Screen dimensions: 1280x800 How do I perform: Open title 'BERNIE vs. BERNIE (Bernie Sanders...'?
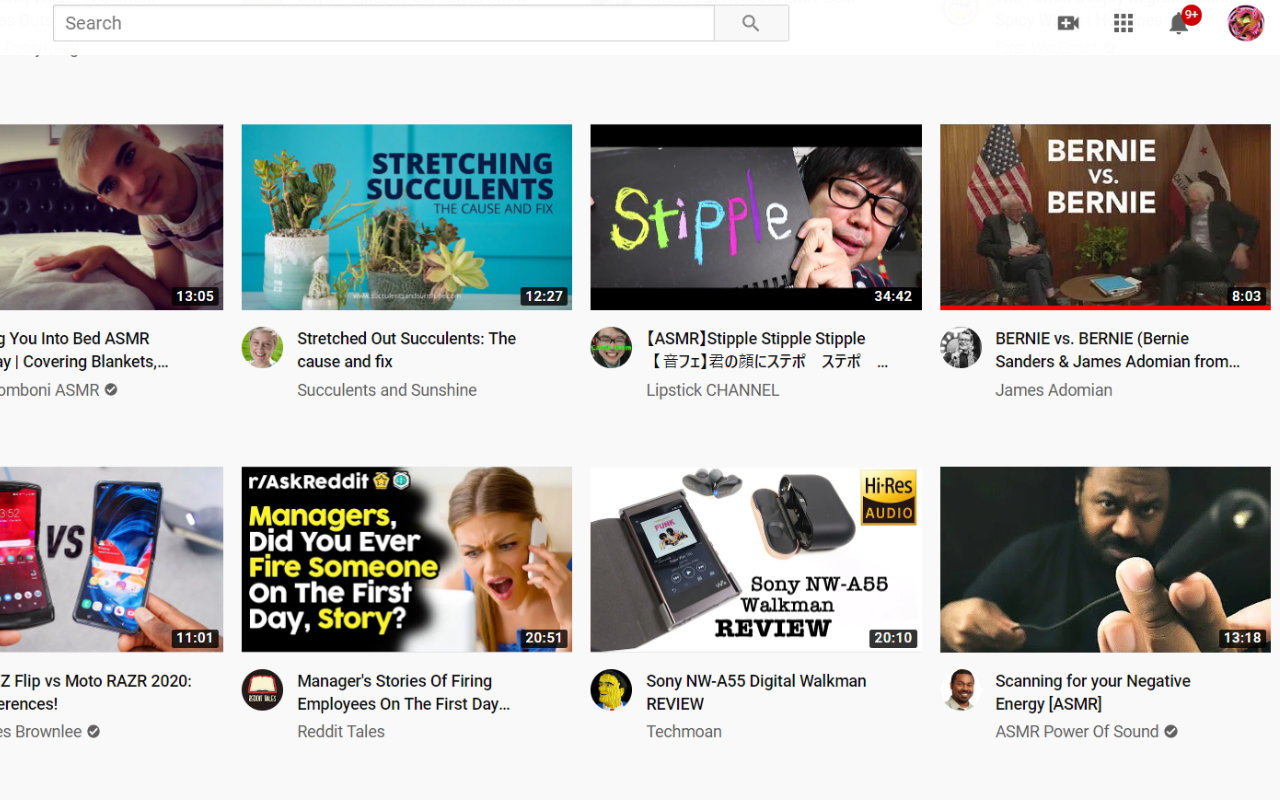tap(1118, 350)
